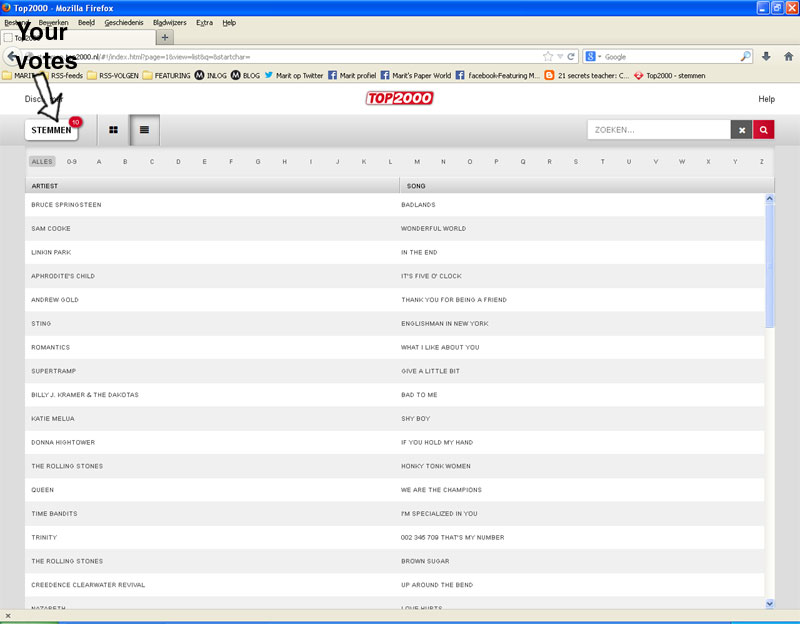Click the STEMMEN button
800x624 pixels.
coord(52,130)
